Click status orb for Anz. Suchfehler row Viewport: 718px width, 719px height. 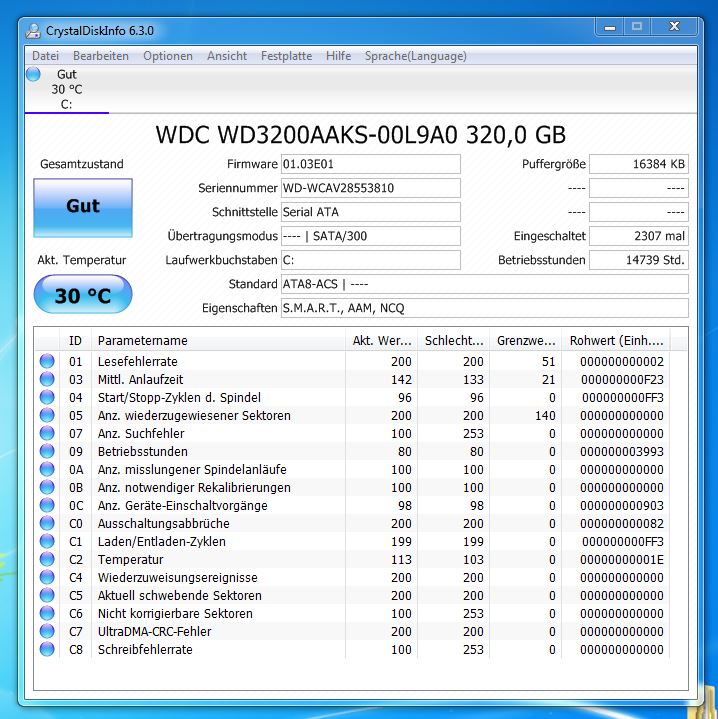point(47,433)
